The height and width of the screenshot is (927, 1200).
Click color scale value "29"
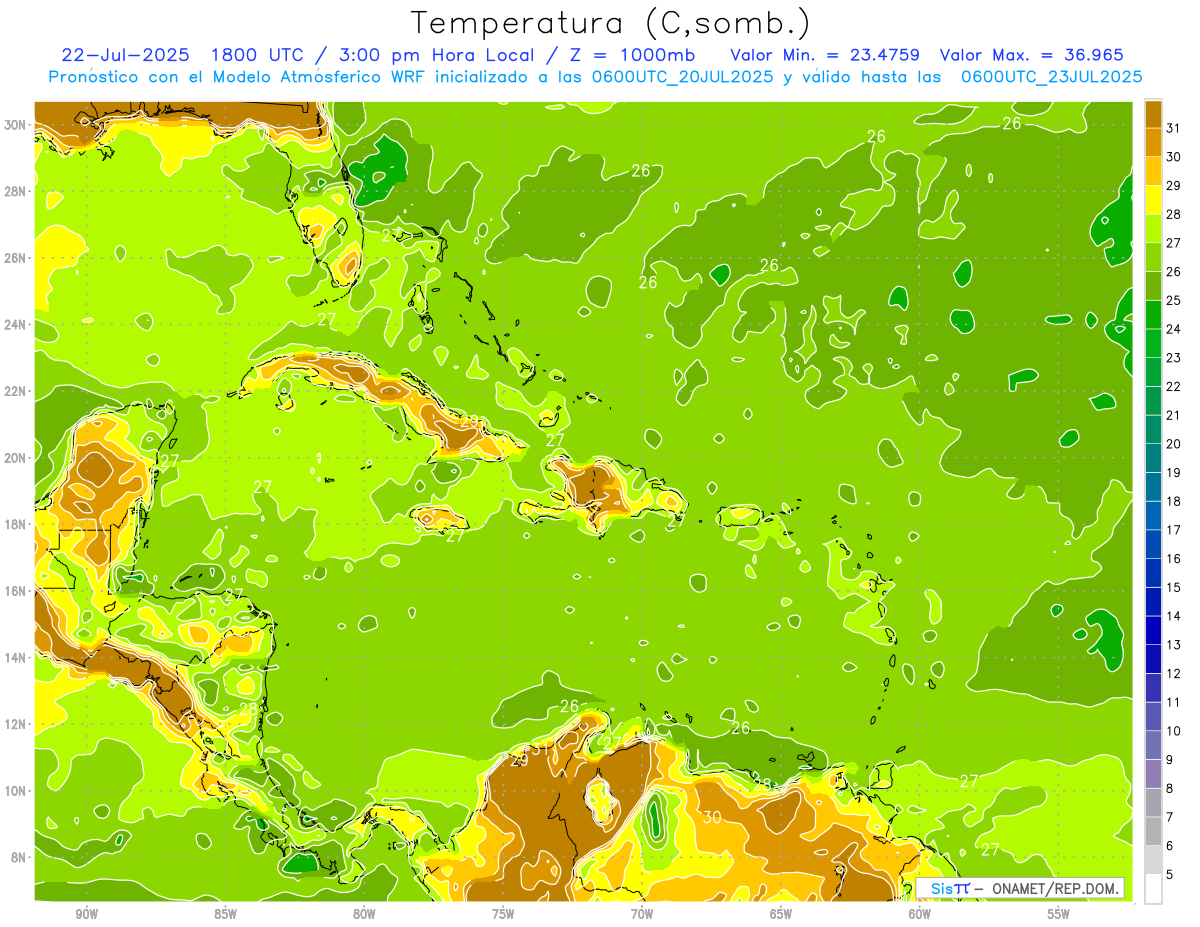pos(1174,185)
